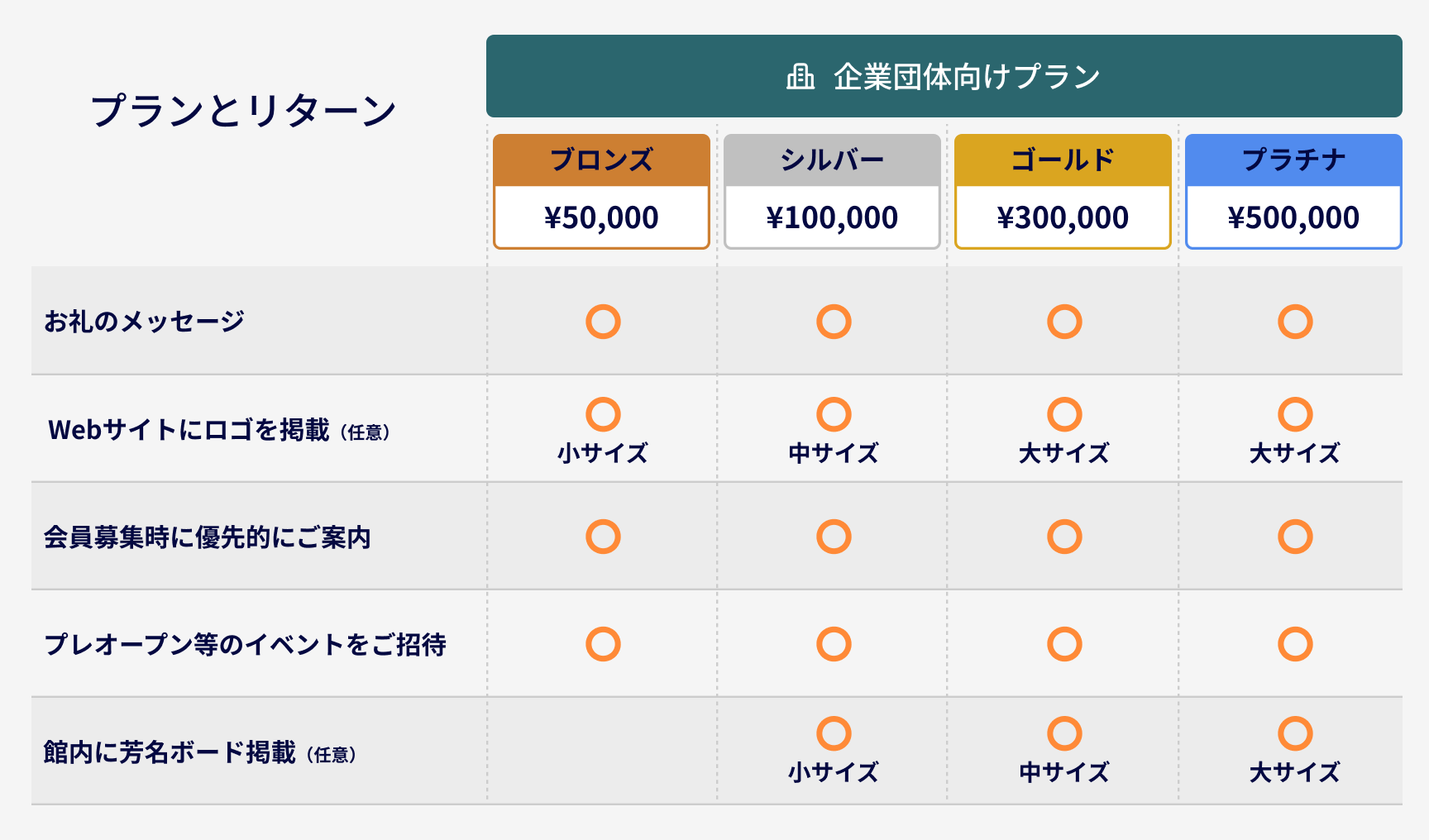The width and height of the screenshot is (1429, 840).
Task: Click the ¥500,000 price box
Action: pyautogui.click(x=1293, y=217)
